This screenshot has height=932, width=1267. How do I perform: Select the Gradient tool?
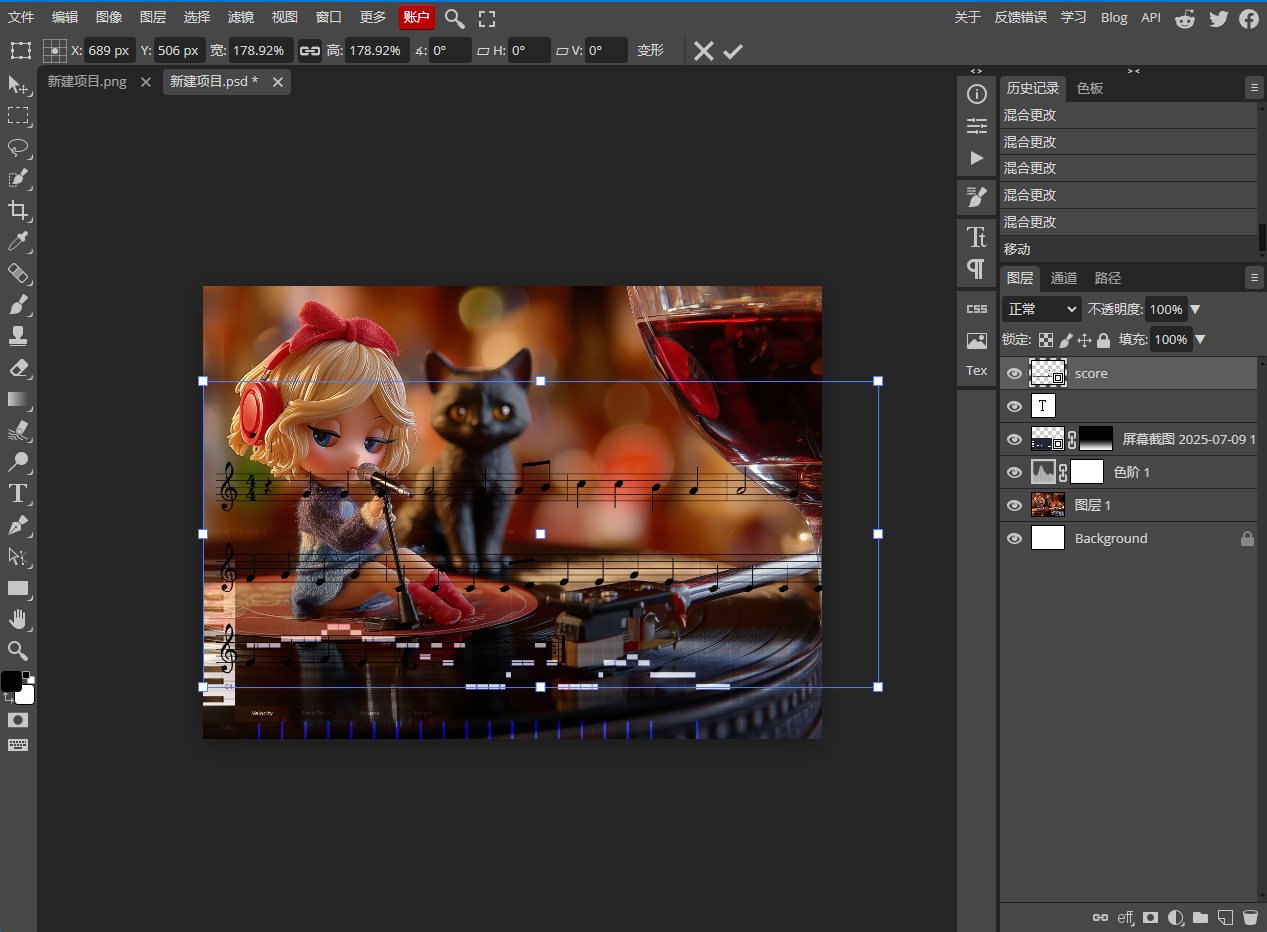(x=18, y=399)
